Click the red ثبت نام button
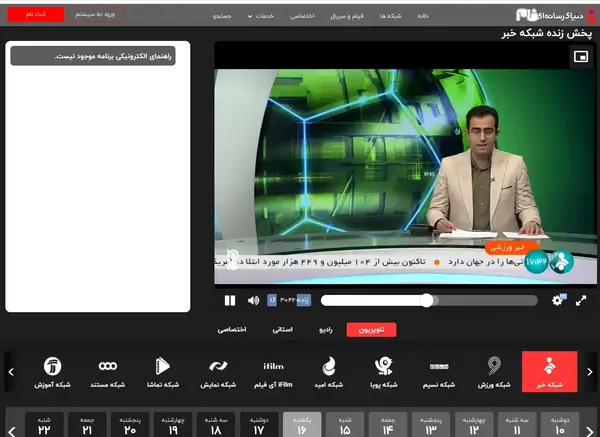This screenshot has height=437, width=600. click(x=36, y=15)
